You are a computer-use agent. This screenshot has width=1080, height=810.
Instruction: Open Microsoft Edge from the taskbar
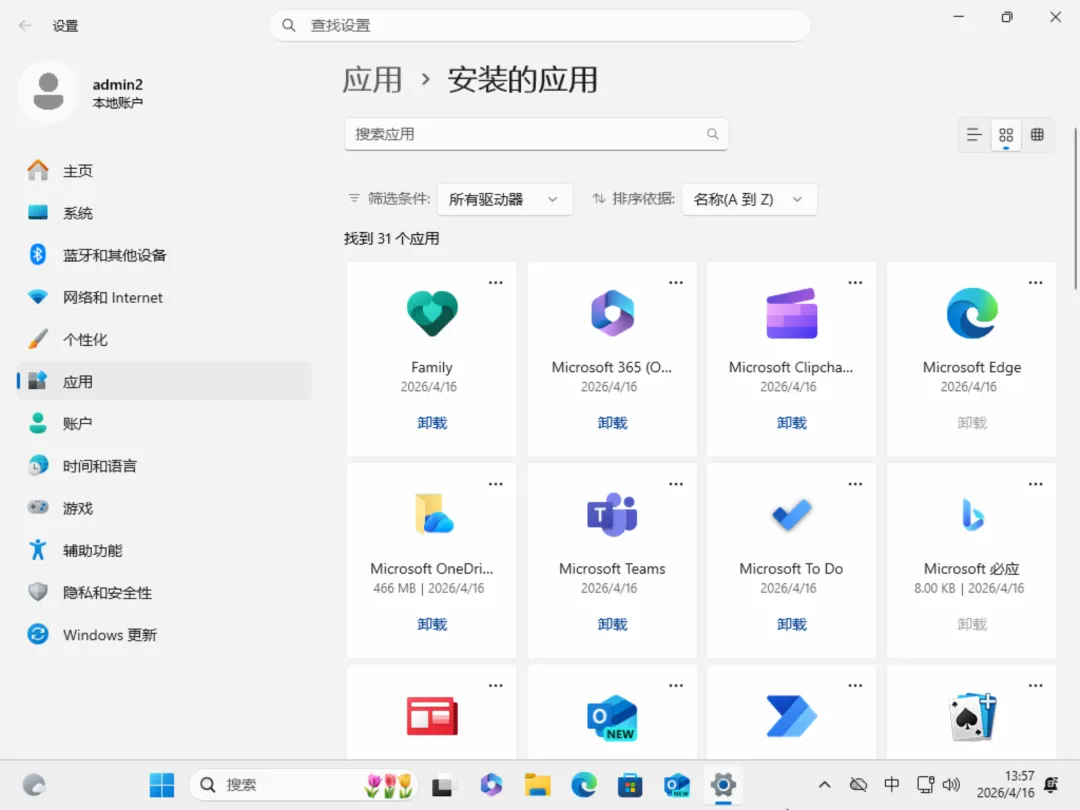pos(584,785)
